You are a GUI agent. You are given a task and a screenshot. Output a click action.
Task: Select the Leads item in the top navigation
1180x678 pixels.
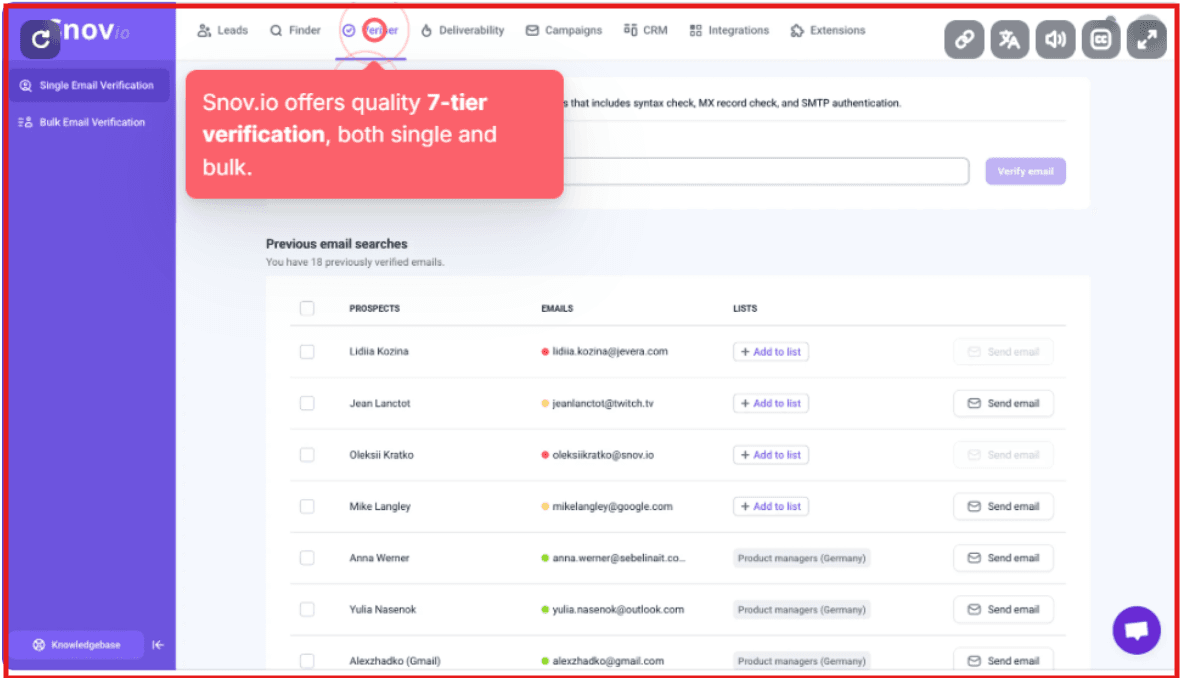(x=222, y=30)
